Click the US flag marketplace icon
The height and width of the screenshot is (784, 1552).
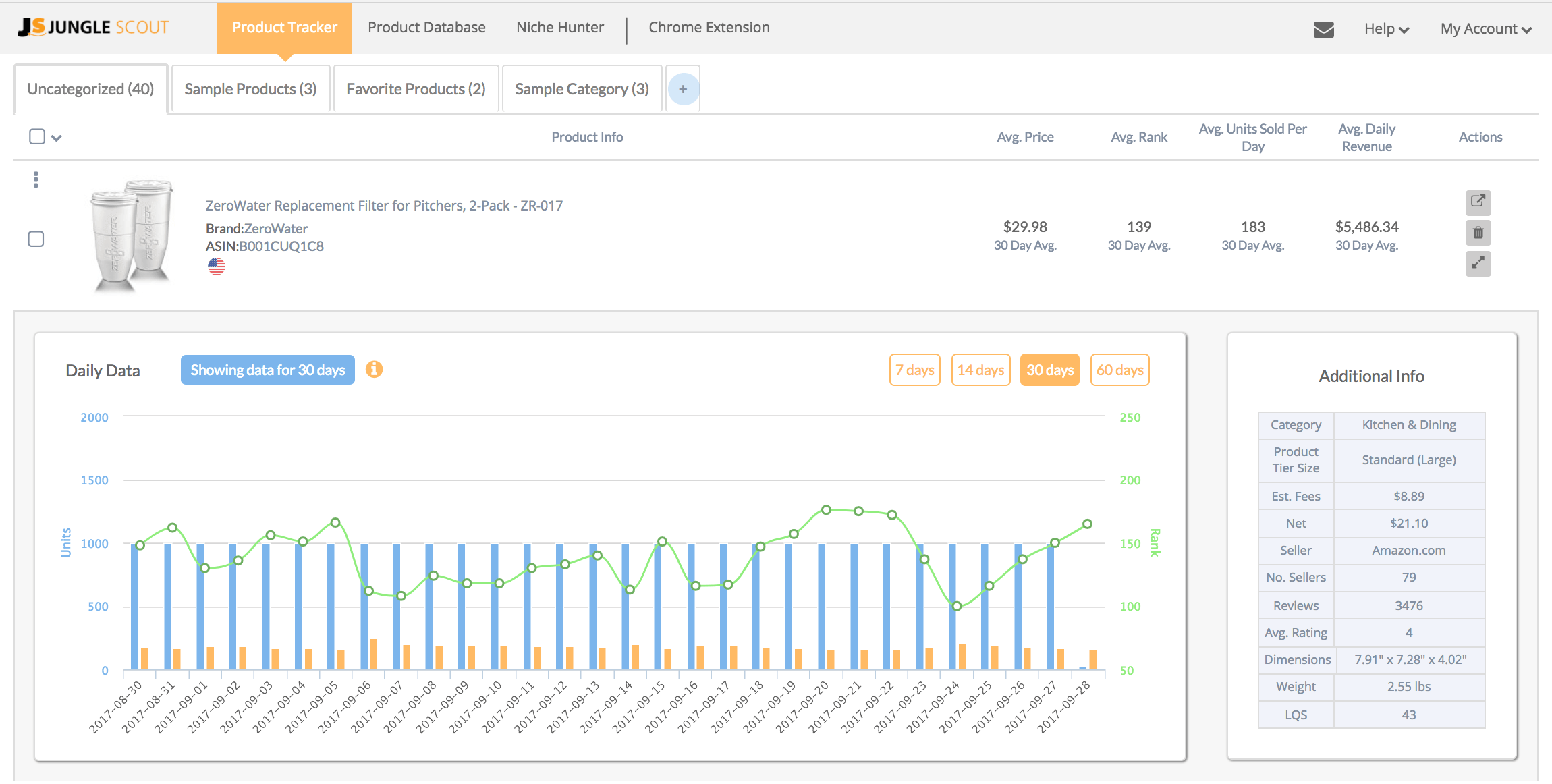pyautogui.click(x=217, y=267)
